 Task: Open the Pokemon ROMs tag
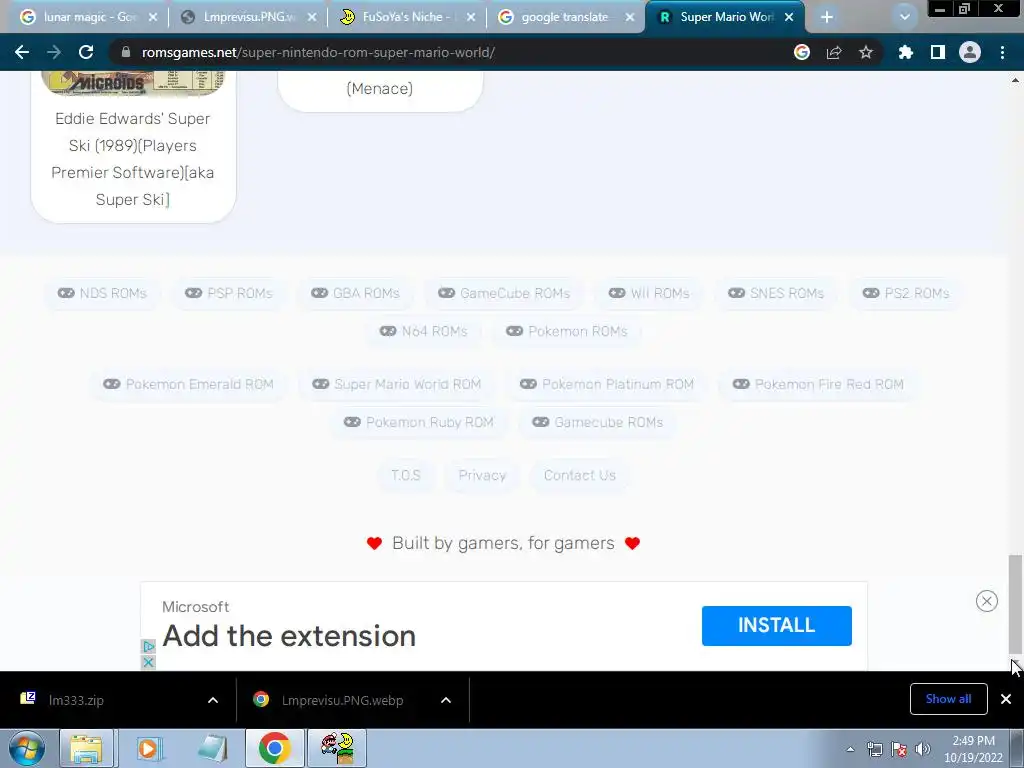point(567,331)
